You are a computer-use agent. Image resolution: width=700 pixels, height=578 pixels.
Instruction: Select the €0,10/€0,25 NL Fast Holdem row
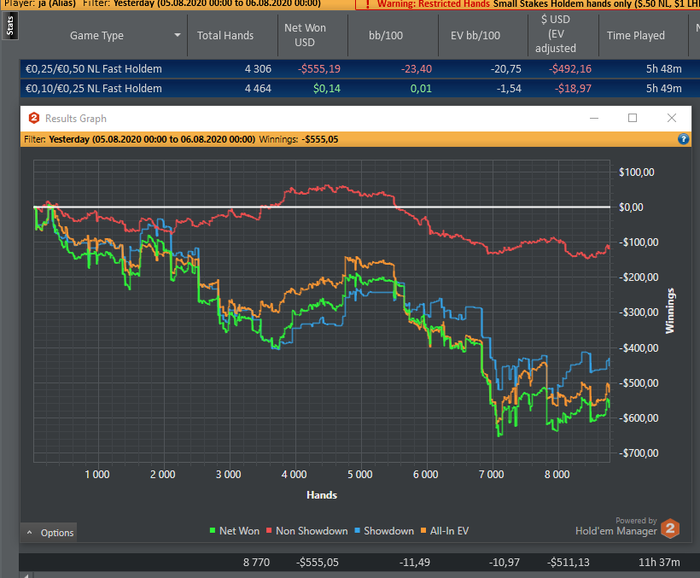360,88
